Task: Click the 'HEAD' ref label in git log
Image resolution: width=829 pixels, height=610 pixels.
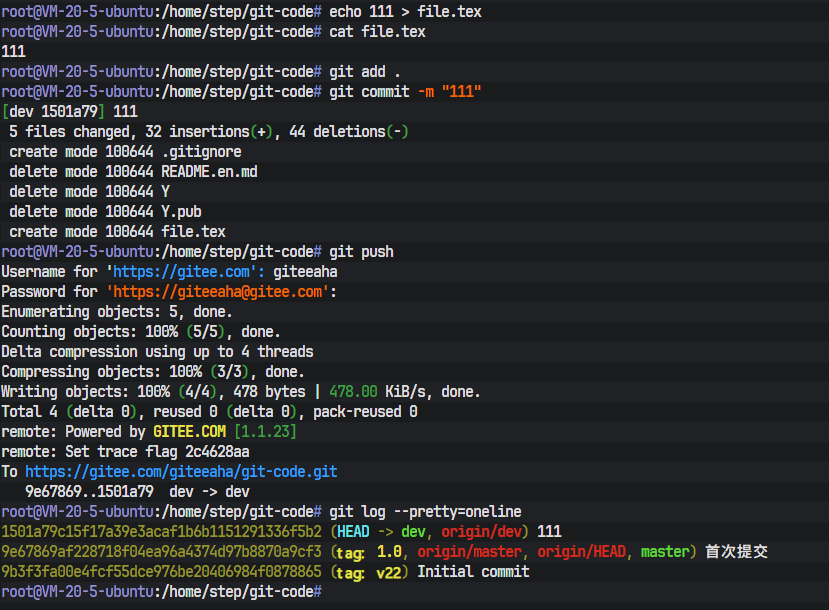Action: (353, 531)
